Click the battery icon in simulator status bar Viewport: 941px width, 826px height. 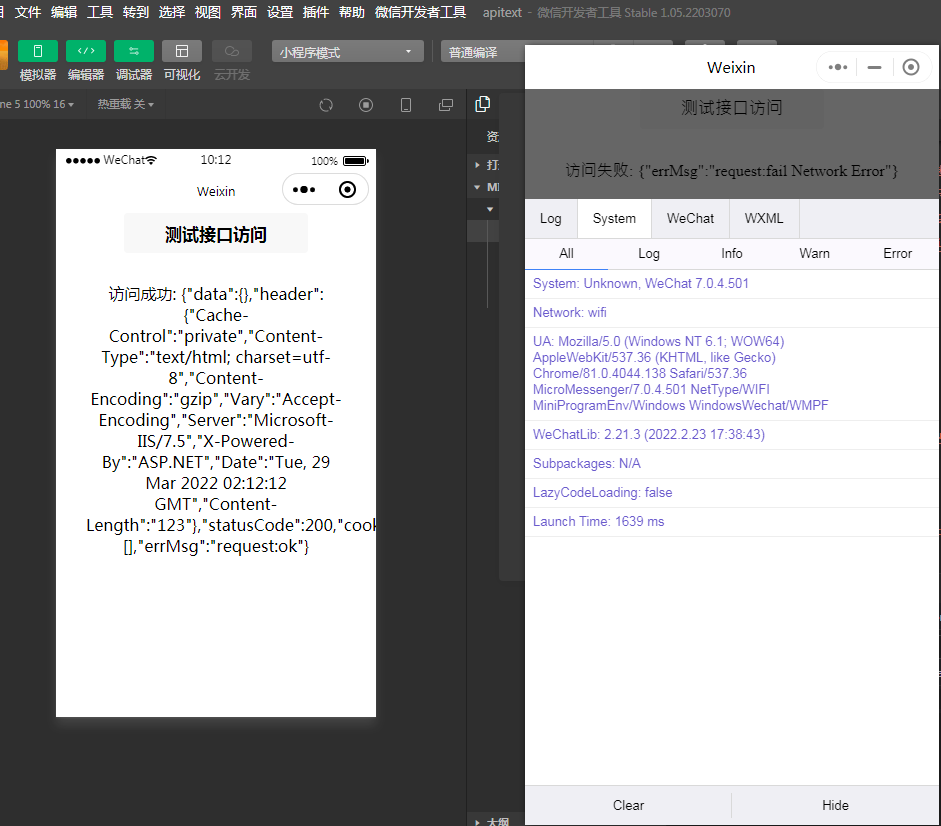click(355, 161)
